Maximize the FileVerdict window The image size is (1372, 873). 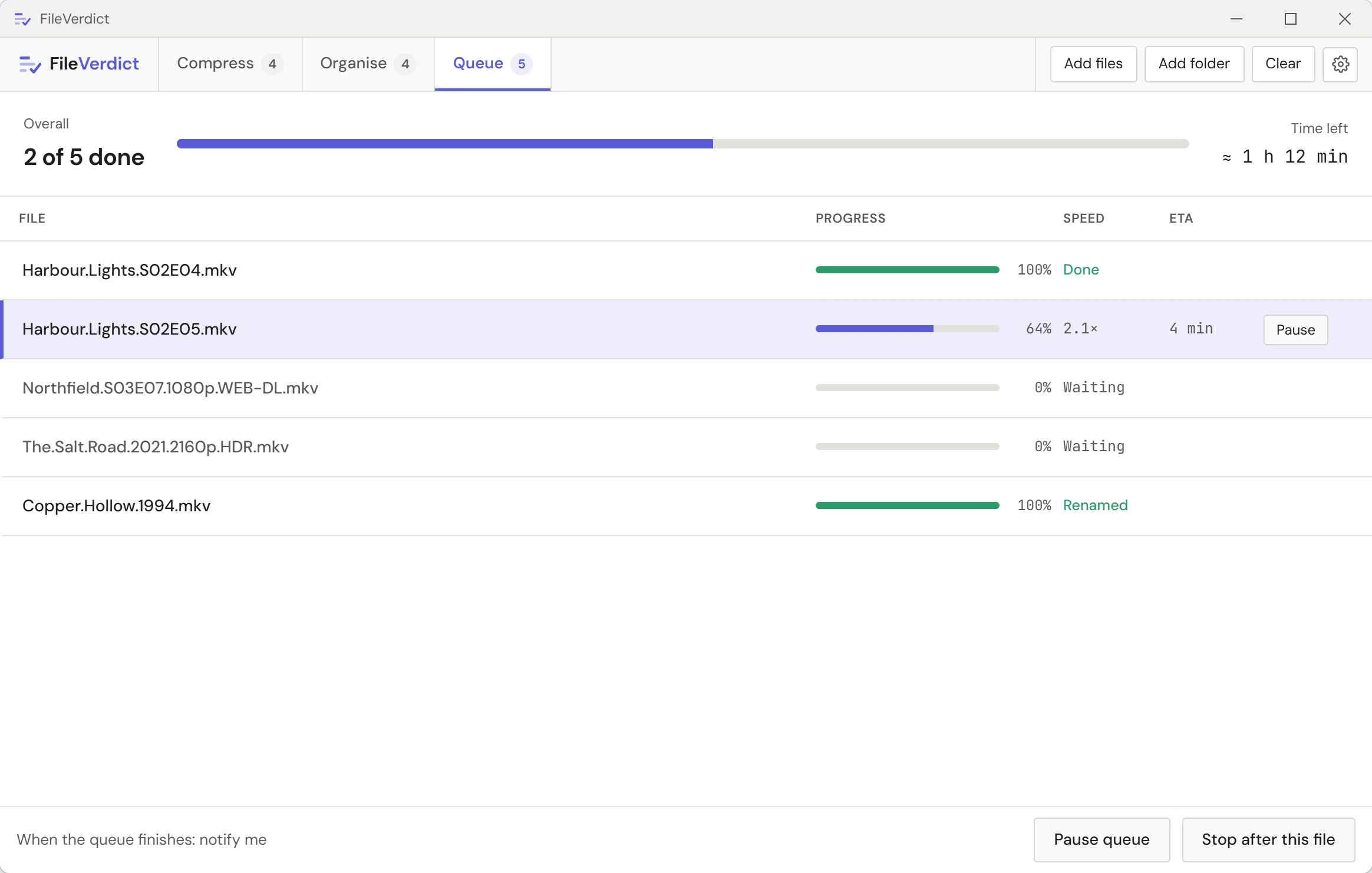tap(1291, 19)
